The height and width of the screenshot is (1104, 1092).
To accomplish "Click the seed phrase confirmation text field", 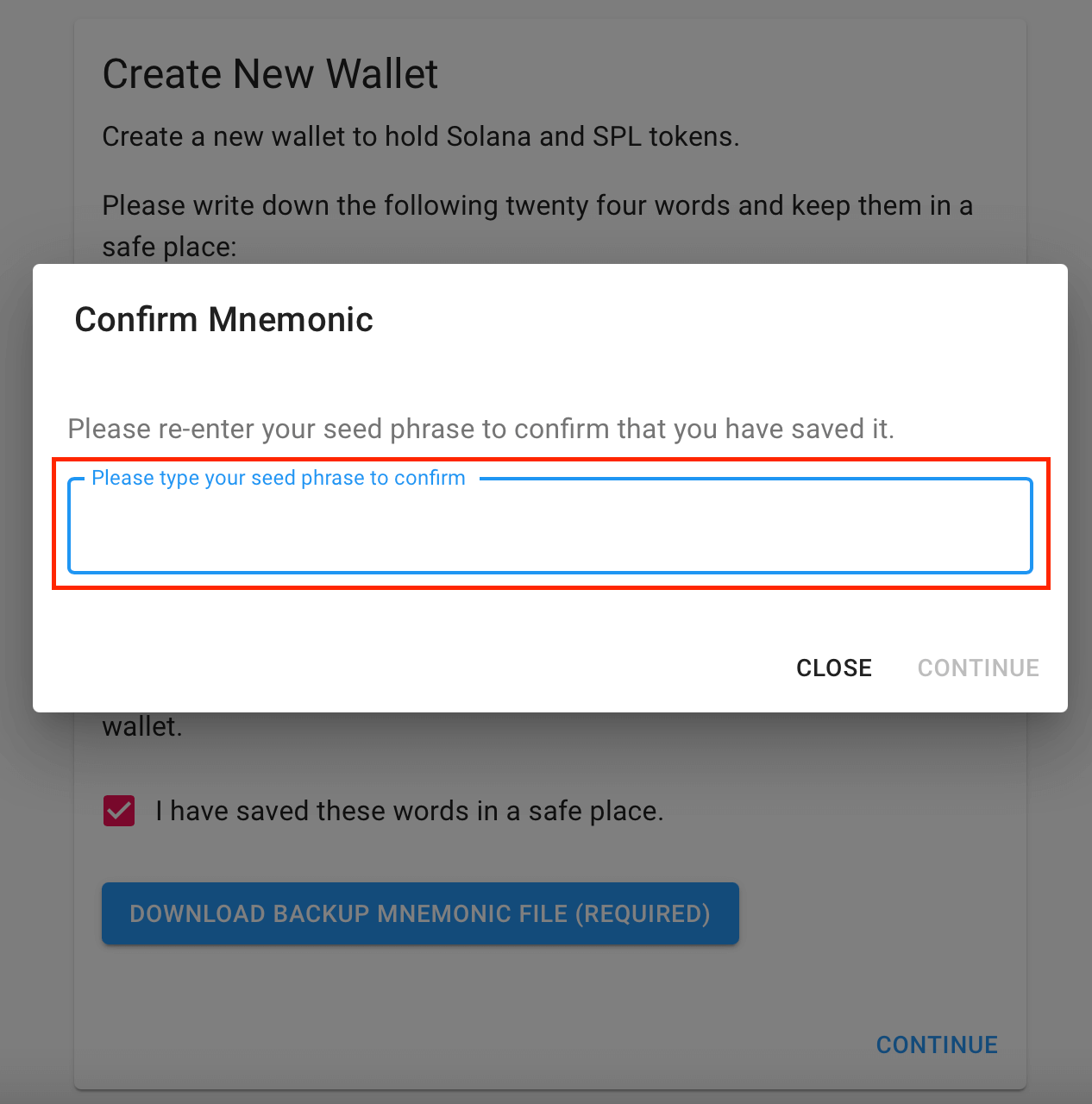I will point(550,526).
